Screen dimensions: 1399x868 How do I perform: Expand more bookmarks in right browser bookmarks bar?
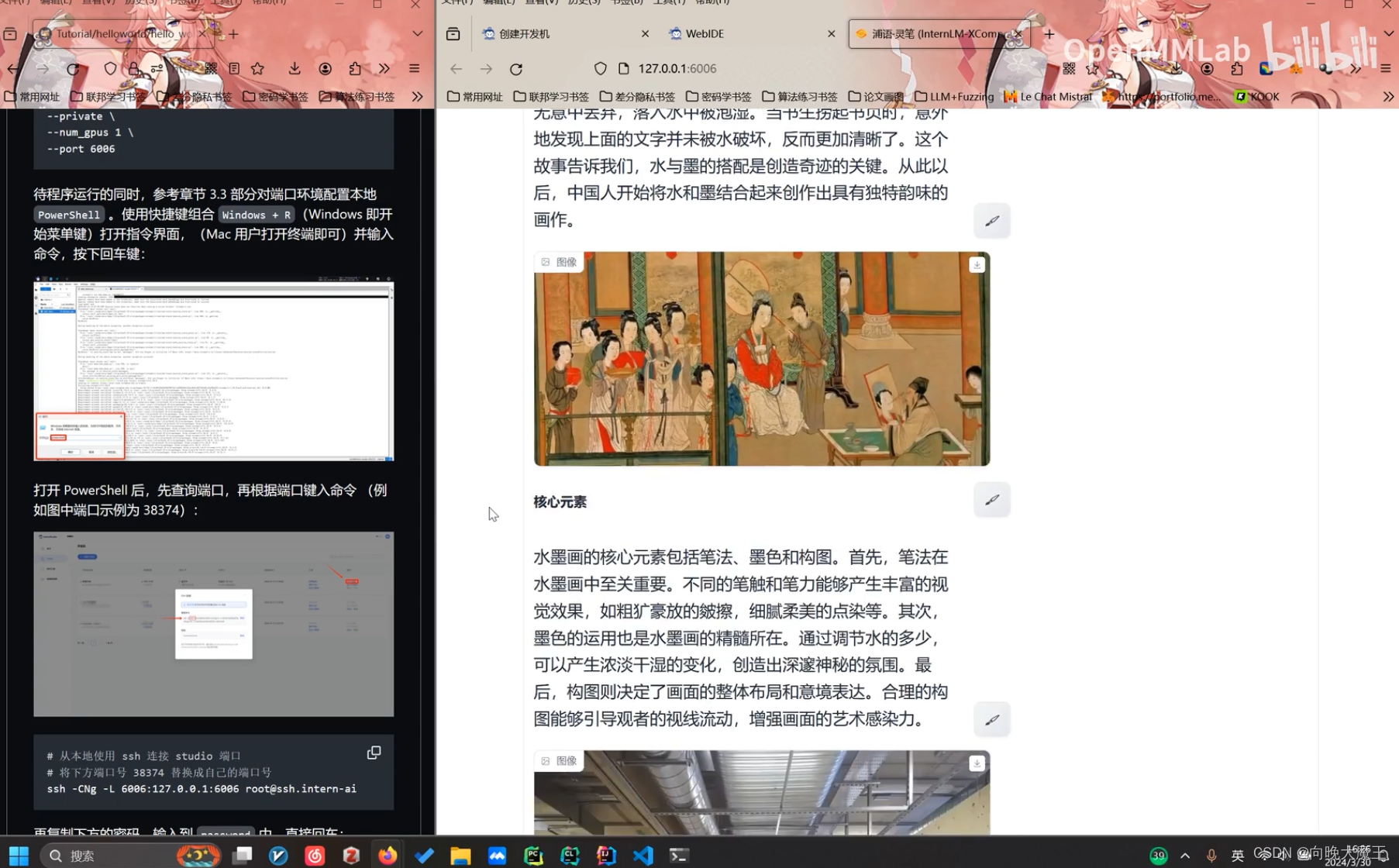1388,97
